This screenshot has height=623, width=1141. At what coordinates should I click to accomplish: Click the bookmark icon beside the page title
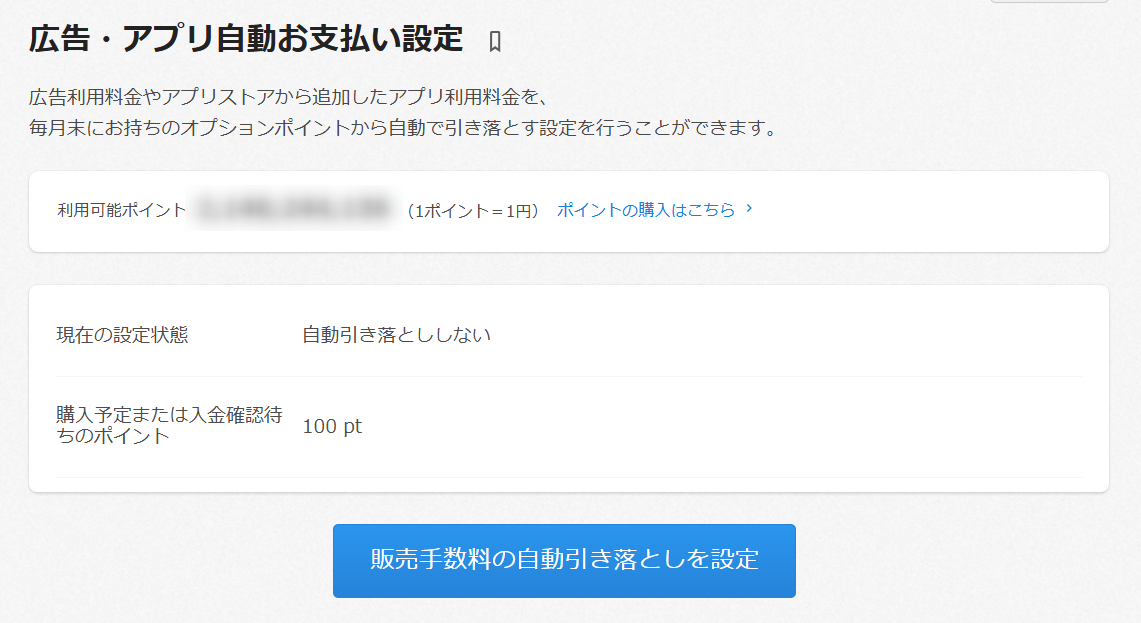(494, 42)
